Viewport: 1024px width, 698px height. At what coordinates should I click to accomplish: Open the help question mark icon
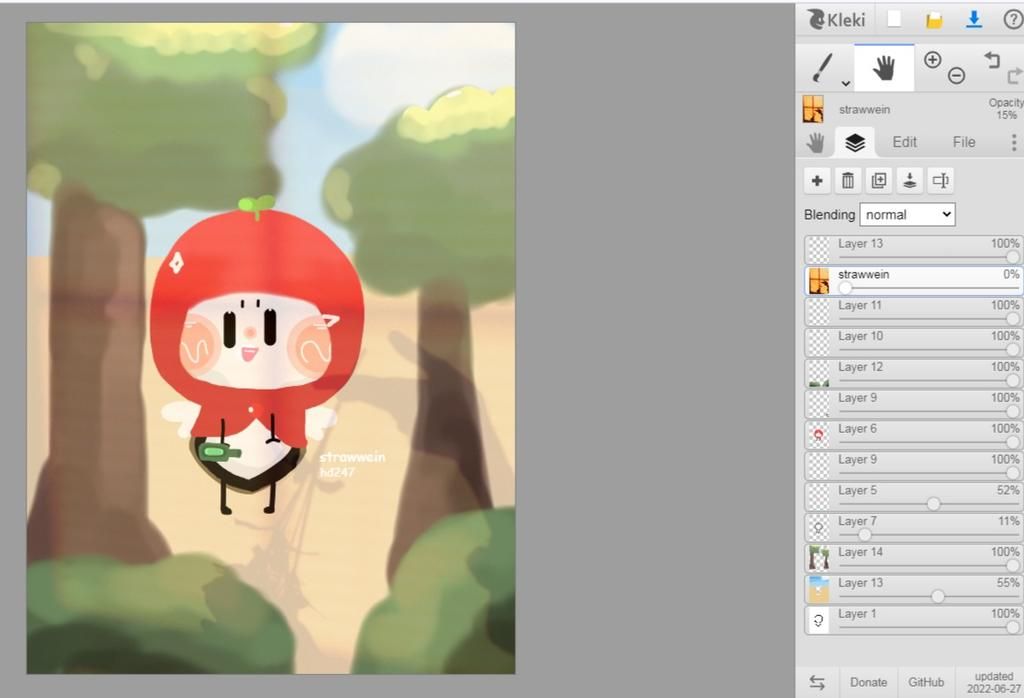pos(1013,20)
